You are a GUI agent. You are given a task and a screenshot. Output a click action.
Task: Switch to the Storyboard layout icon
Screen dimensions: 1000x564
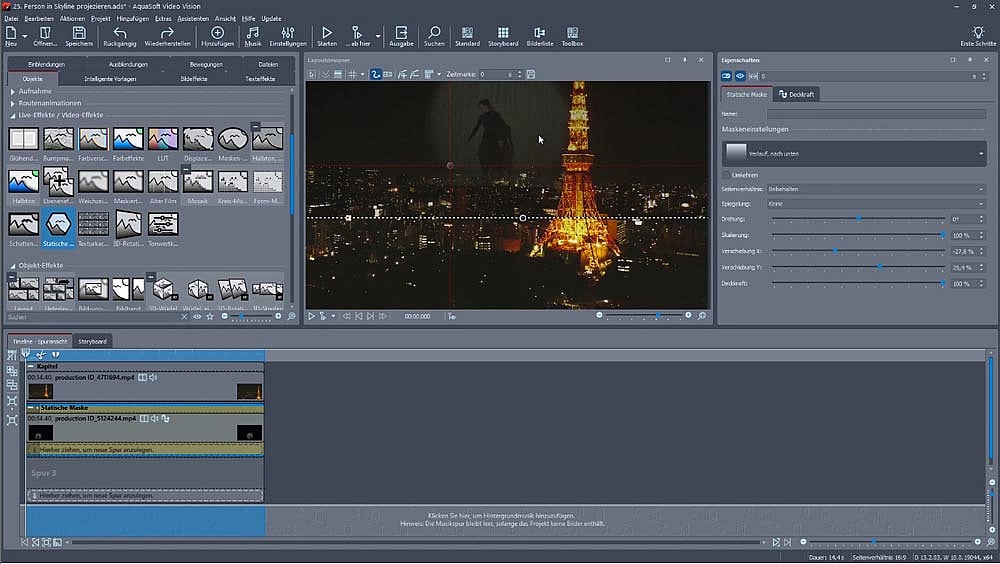tap(505, 34)
